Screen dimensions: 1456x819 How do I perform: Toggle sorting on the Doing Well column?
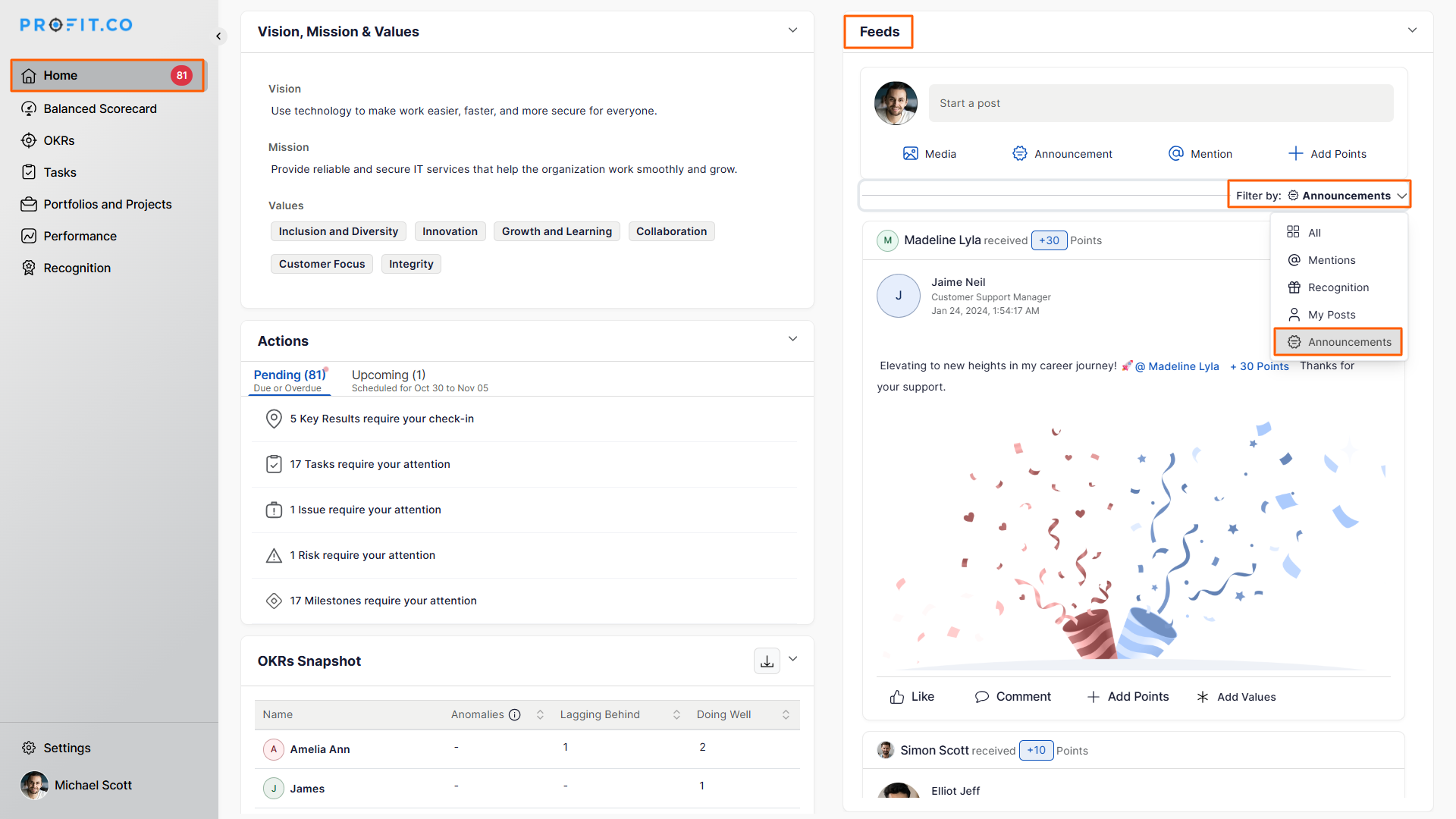coord(786,714)
